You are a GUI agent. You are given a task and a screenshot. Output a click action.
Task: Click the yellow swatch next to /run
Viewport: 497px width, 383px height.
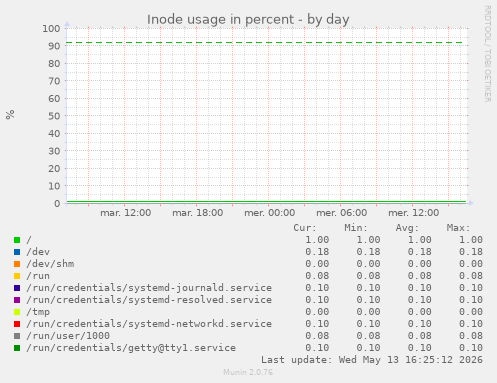pyautogui.click(x=17, y=276)
